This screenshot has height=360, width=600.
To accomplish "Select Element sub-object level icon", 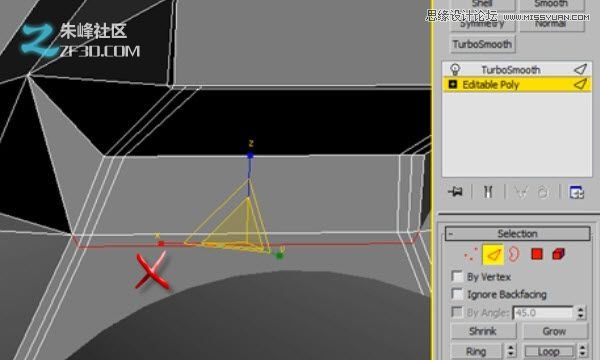I will coord(559,254).
